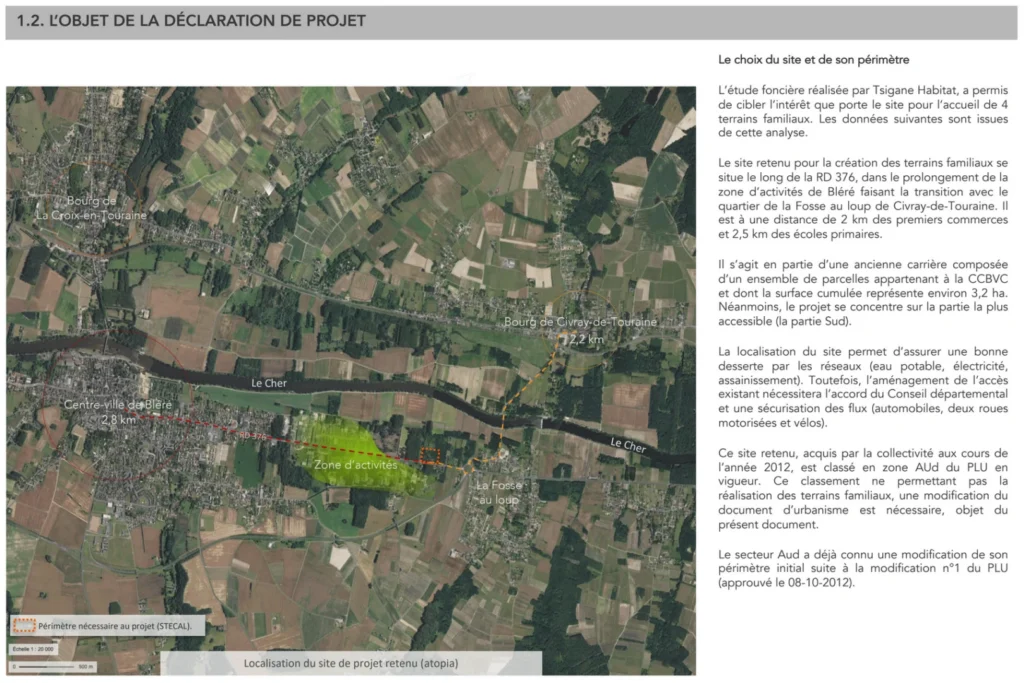1024x683 pixels.
Task: Click the orange STECAL perimeter square on map
Action: pyautogui.click(x=429, y=457)
